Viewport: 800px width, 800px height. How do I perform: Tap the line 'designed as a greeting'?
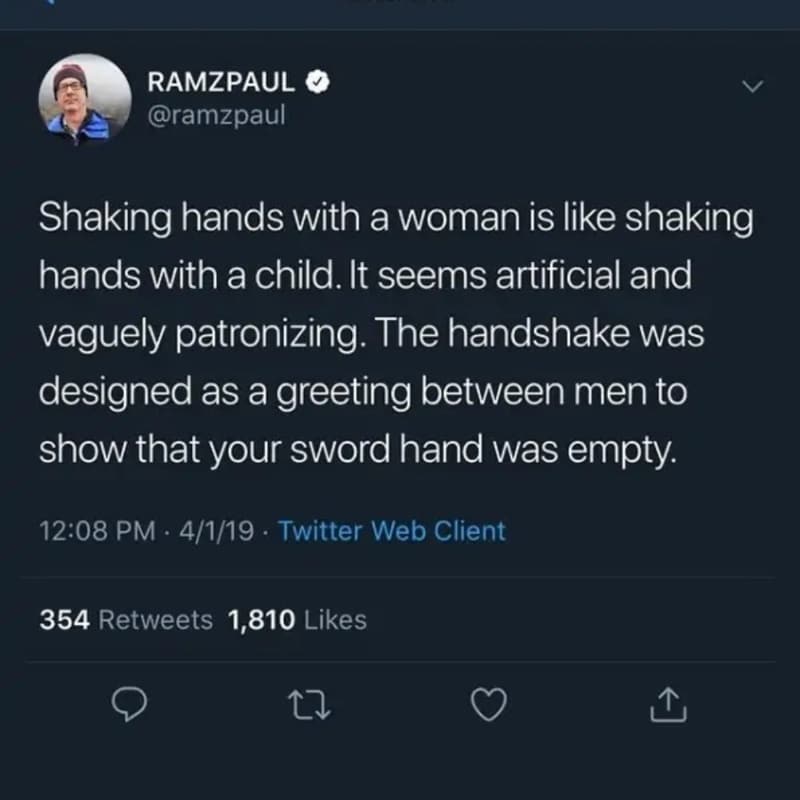[x=362, y=391]
